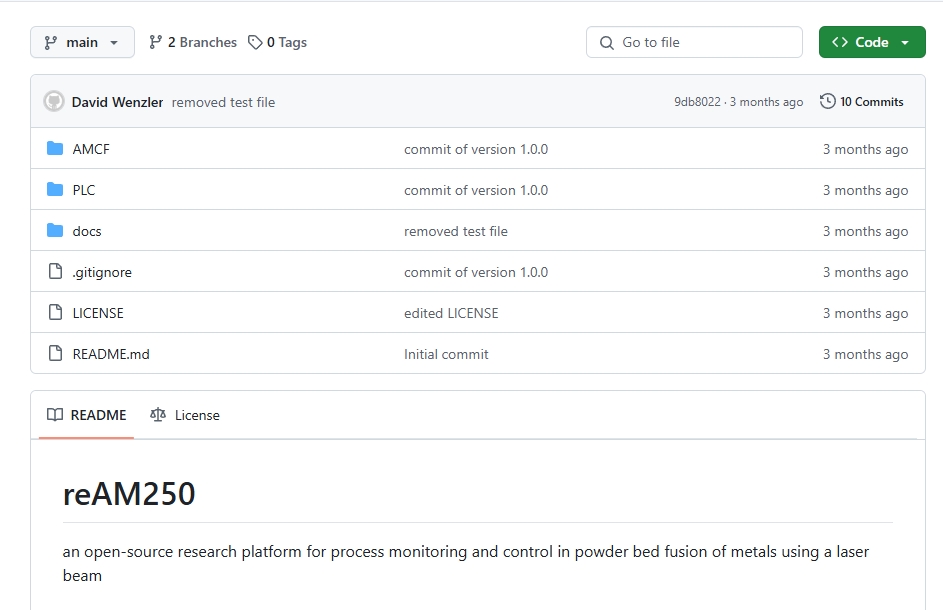This screenshot has width=943, height=610.
Task: Switch to the License tab
Action: click(x=185, y=415)
